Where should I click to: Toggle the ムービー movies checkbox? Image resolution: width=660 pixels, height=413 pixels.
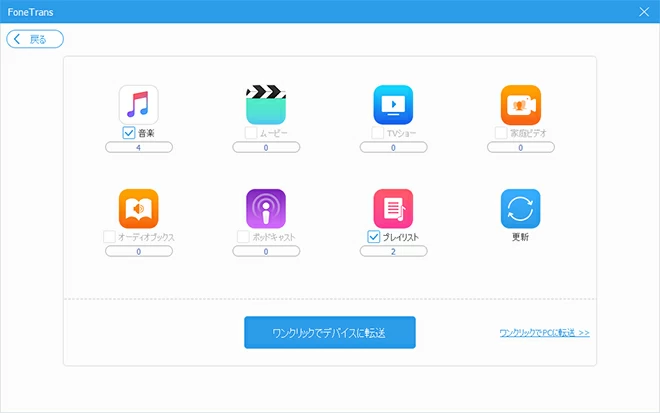point(251,132)
